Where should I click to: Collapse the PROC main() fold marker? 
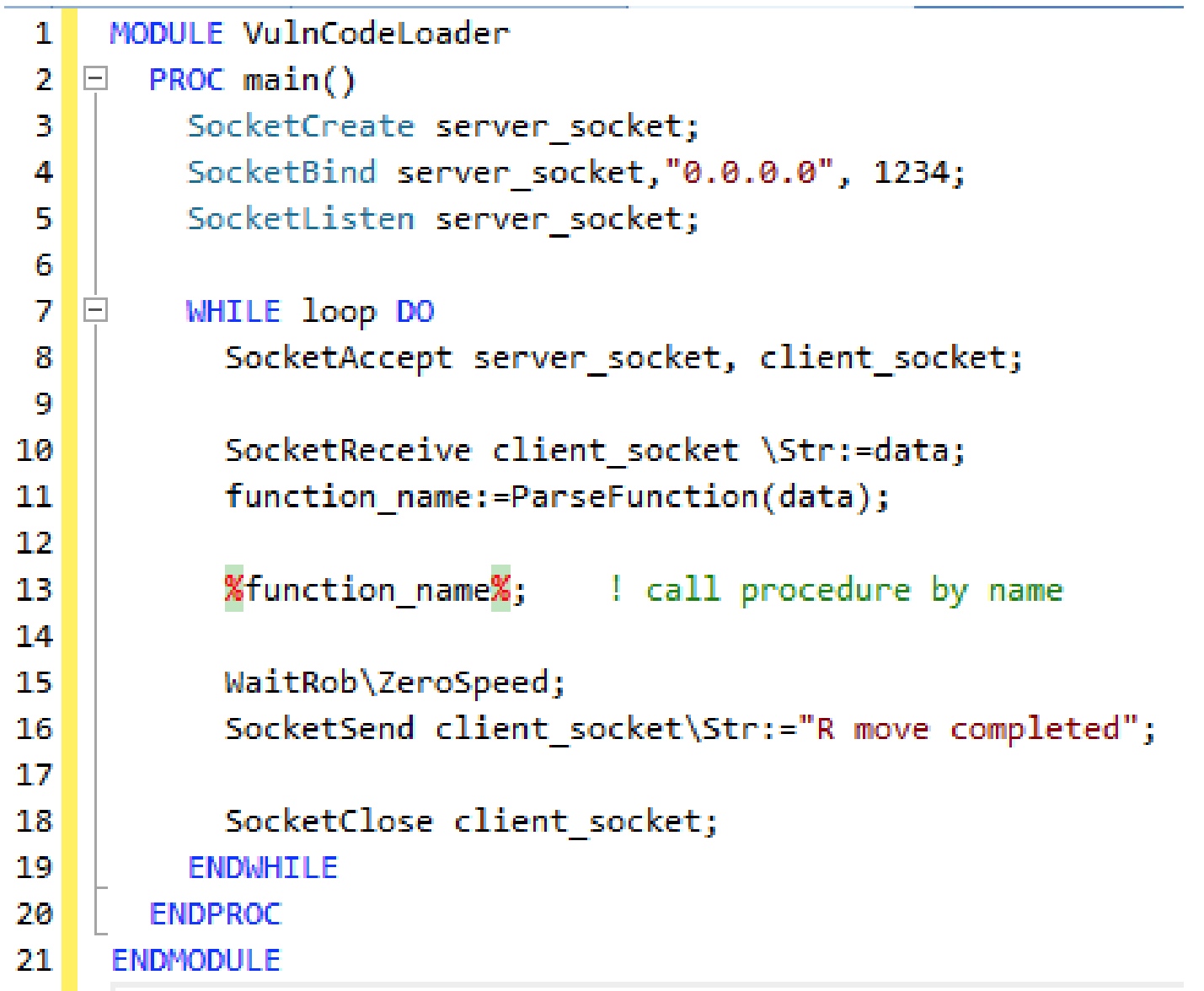[96, 79]
